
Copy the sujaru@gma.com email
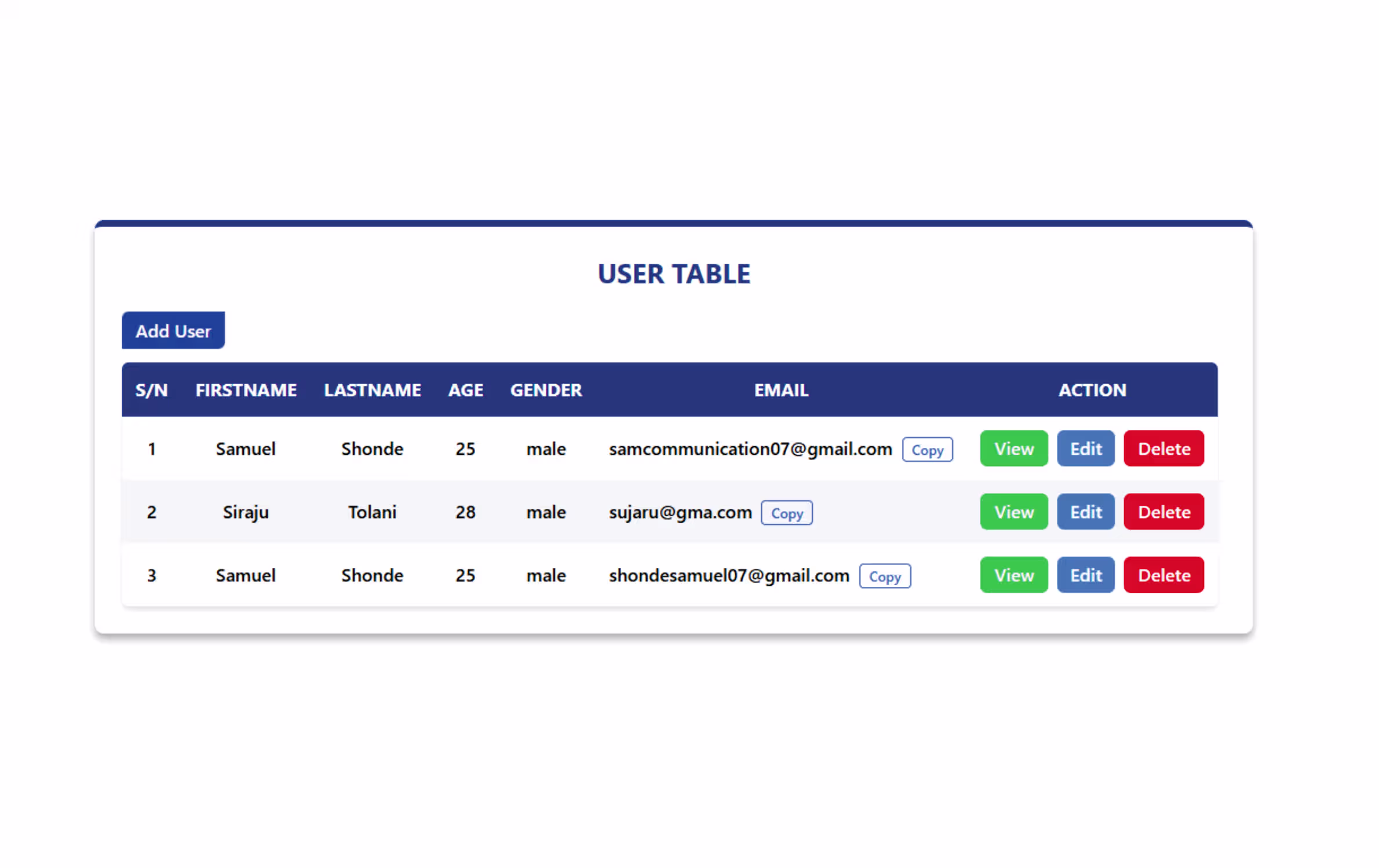[787, 513]
